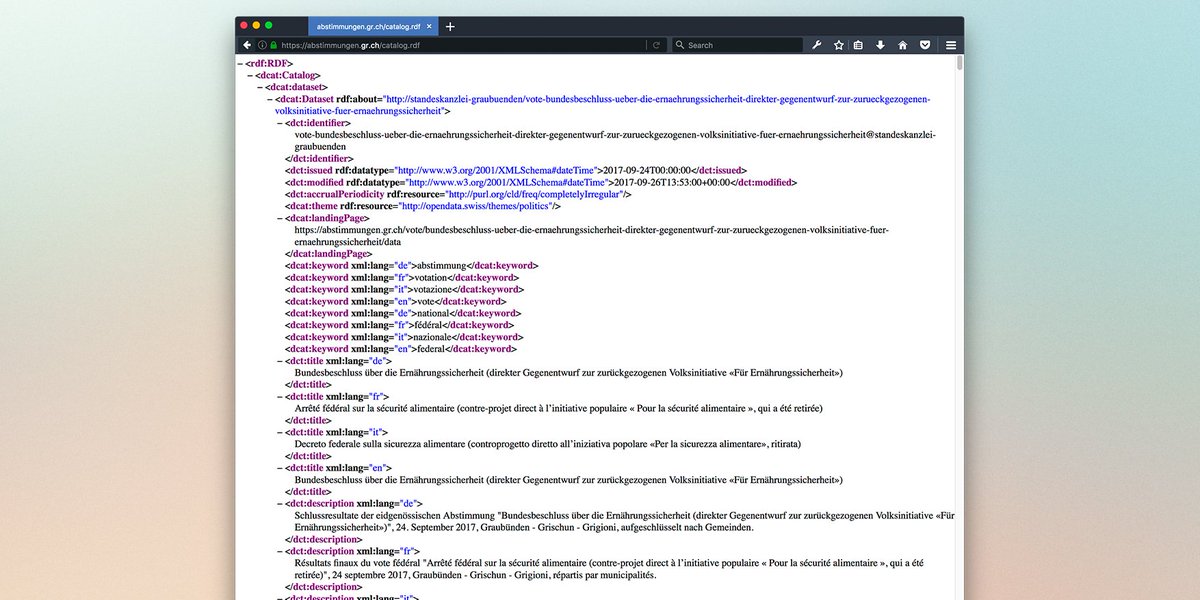Open the hamburger application menu
The width and height of the screenshot is (1200, 600).
(951, 45)
